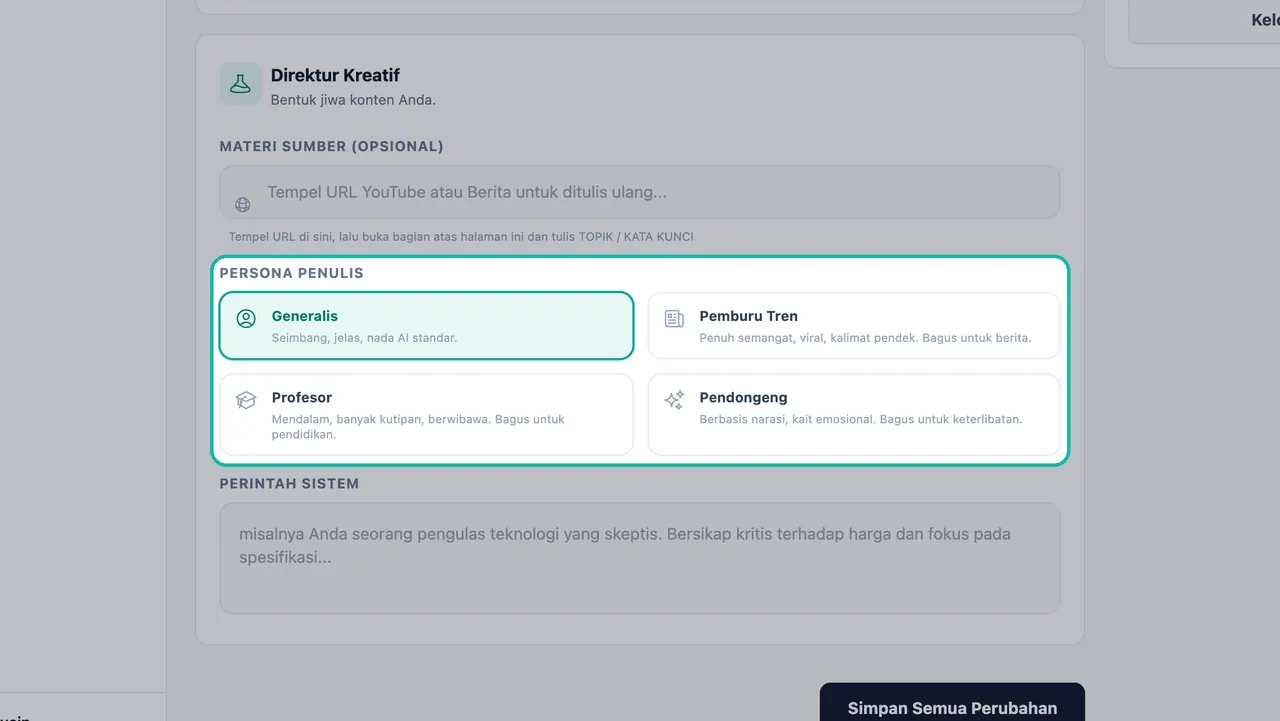The image size is (1280, 721).
Task: Click the PERINTAH SISTEM section label
Action: [289, 483]
